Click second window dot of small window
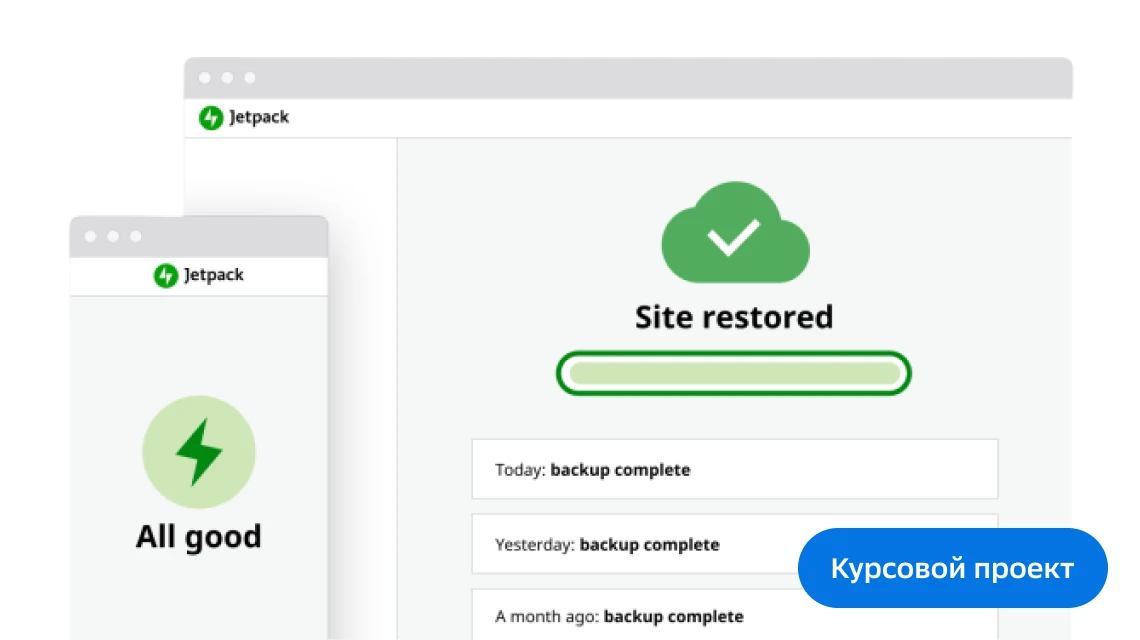Image resolution: width=1140 pixels, height=640 pixels. (x=113, y=236)
